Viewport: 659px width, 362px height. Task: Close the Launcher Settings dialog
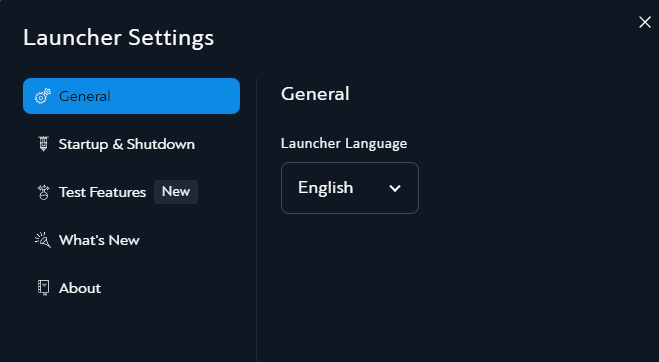tap(645, 22)
